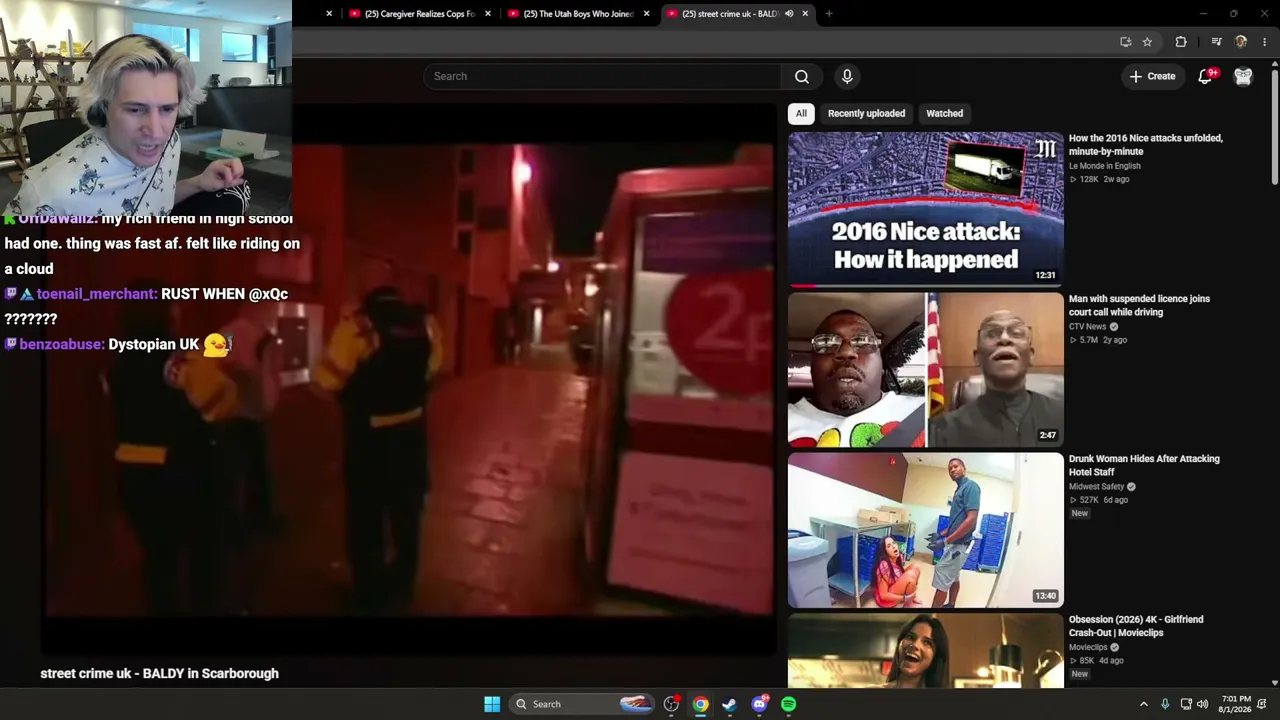
Task: Visit the Movieclips channel
Action: coord(1088,648)
